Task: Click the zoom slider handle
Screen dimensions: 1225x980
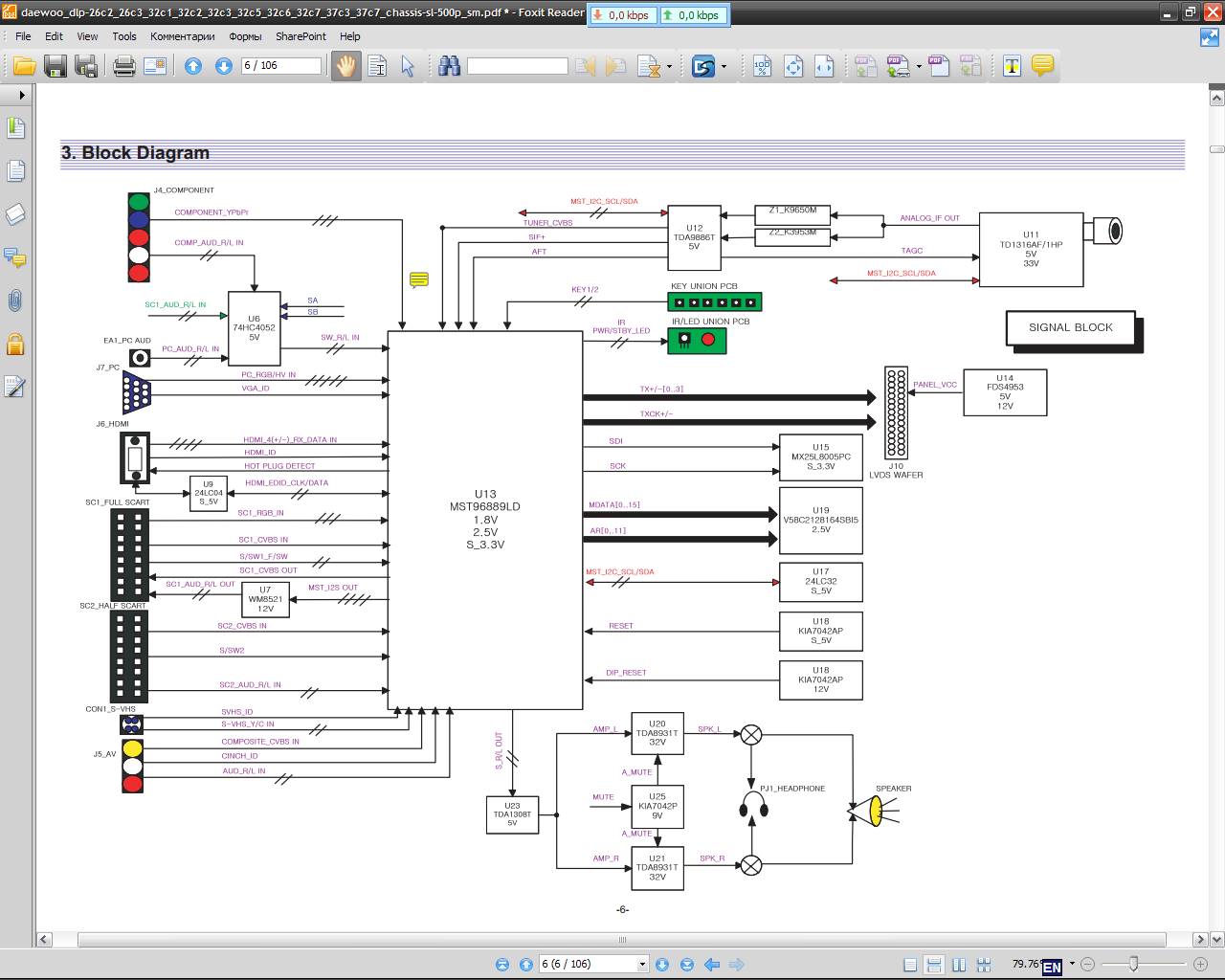Action: pos(1133,964)
